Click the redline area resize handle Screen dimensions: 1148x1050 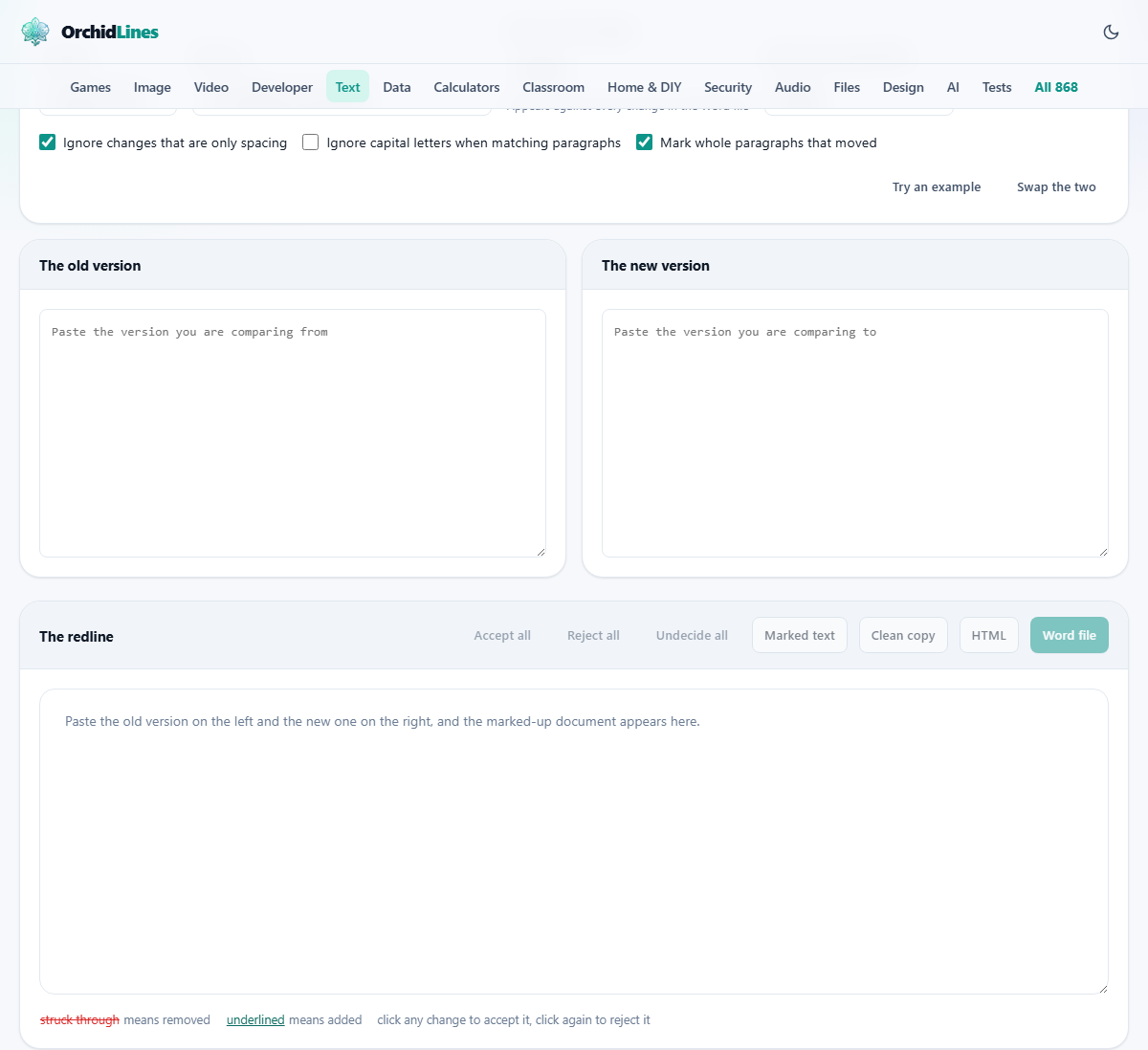click(1103, 989)
